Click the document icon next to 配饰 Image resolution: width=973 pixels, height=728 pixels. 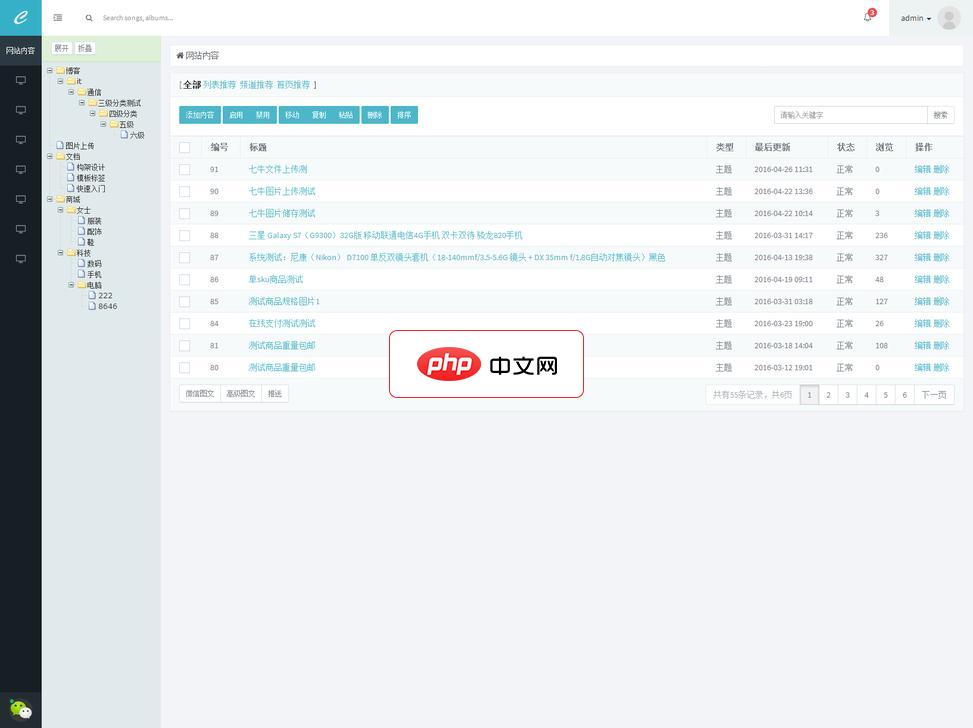[x=81, y=231]
